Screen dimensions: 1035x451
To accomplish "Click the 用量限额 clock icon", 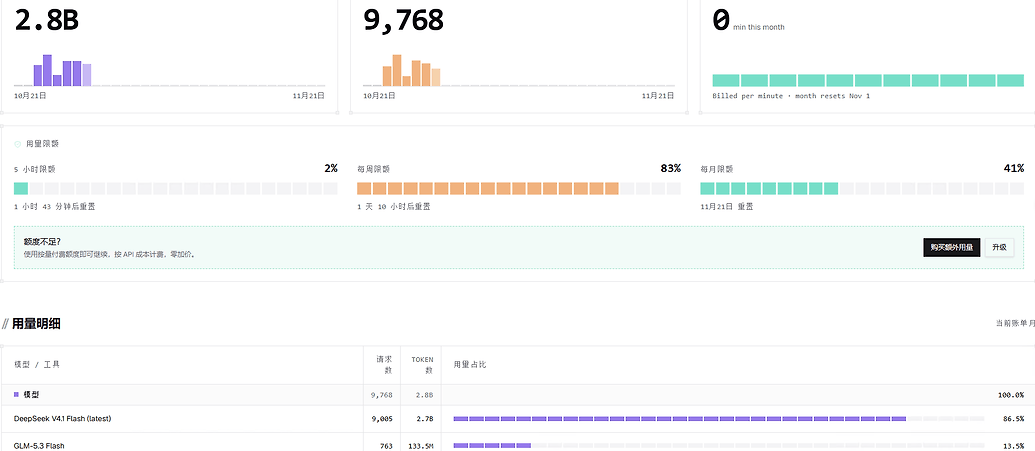I will point(18,144).
